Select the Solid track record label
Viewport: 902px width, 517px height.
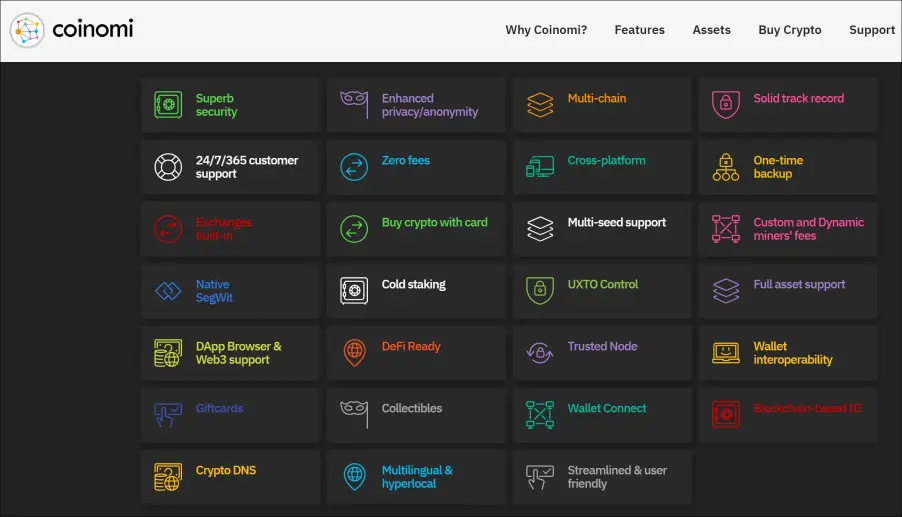point(798,98)
